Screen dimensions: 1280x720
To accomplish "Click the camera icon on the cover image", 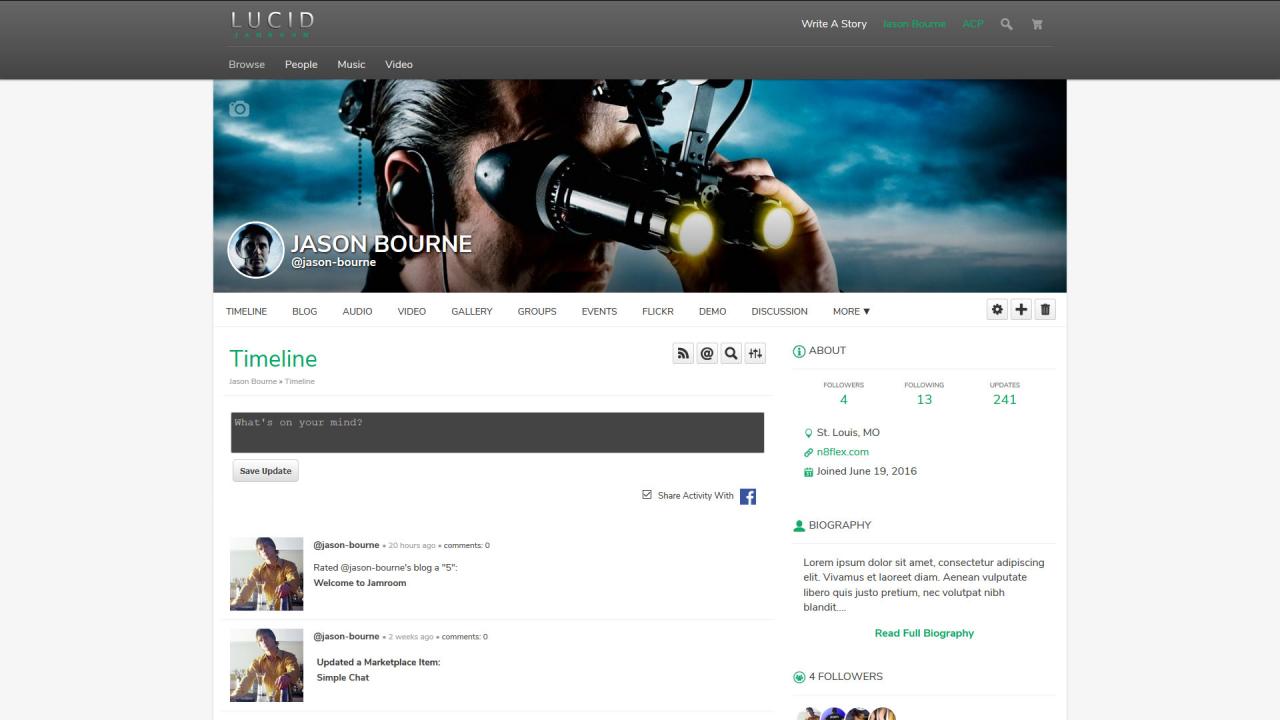I will point(239,109).
